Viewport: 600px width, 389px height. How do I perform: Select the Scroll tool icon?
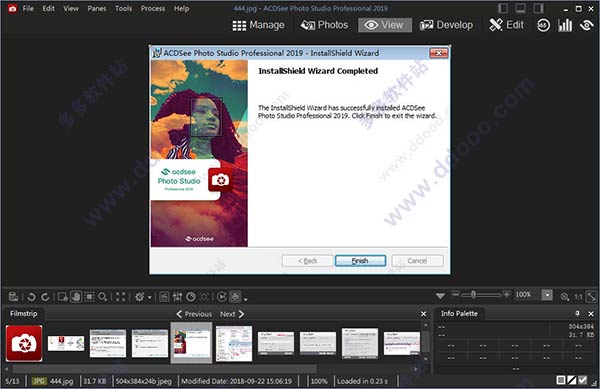[63, 297]
